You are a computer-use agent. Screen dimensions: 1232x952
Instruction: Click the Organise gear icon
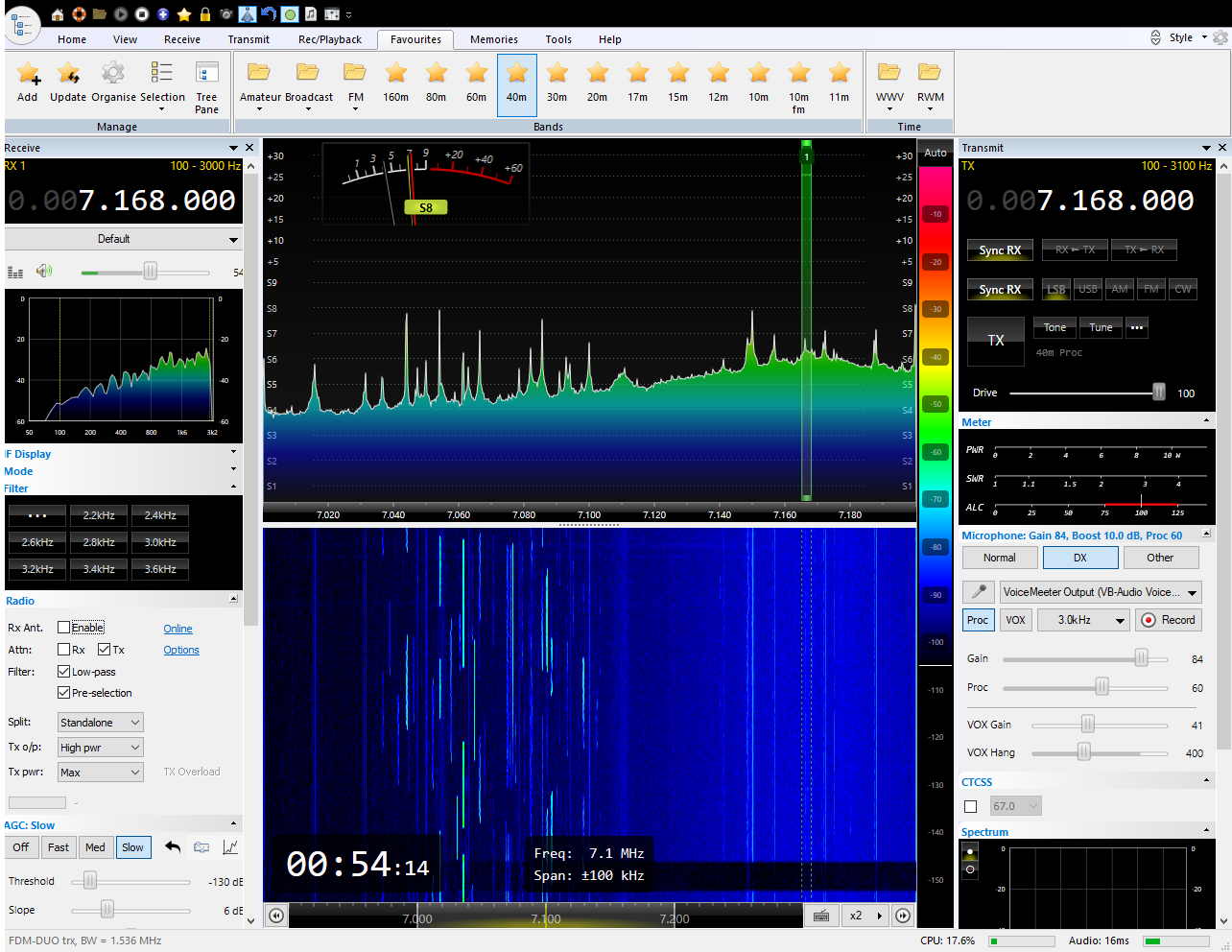pos(113,75)
